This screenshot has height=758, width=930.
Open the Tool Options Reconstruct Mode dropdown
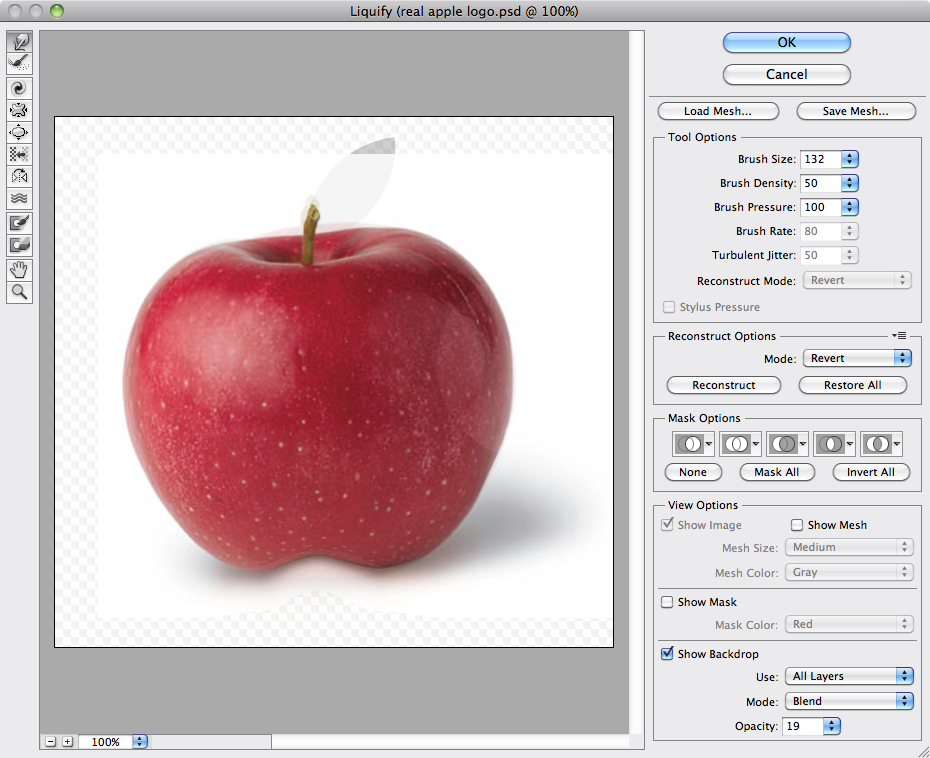coord(857,281)
